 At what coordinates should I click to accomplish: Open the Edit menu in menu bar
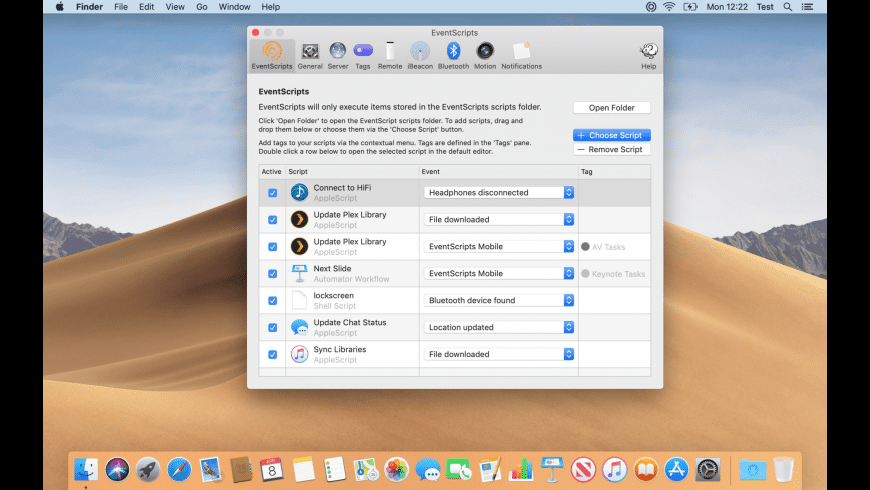[x=147, y=7]
